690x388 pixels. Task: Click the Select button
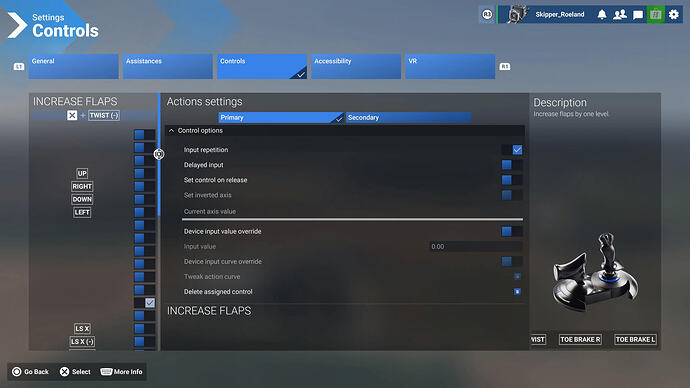(75, 372)
